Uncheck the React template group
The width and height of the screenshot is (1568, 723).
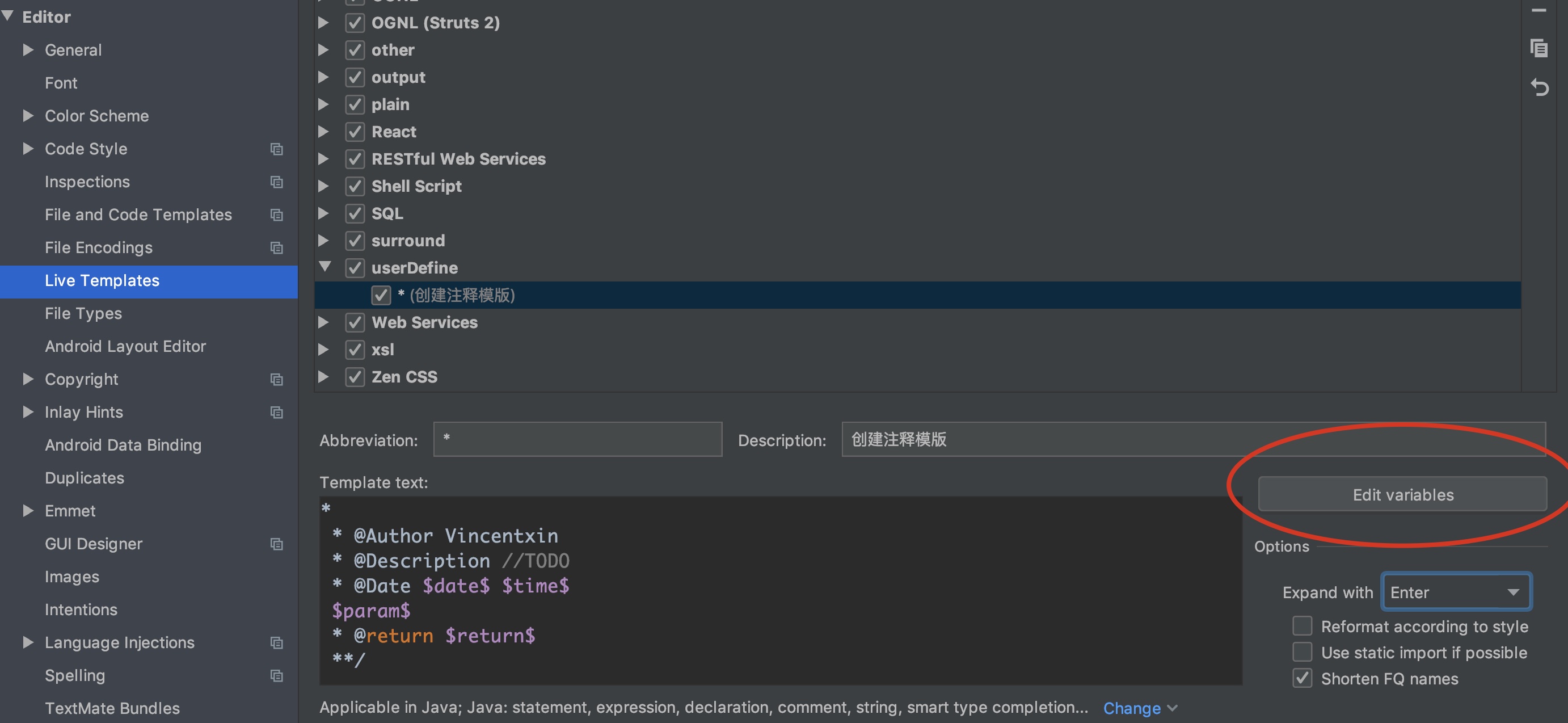[x=355, y=132]
